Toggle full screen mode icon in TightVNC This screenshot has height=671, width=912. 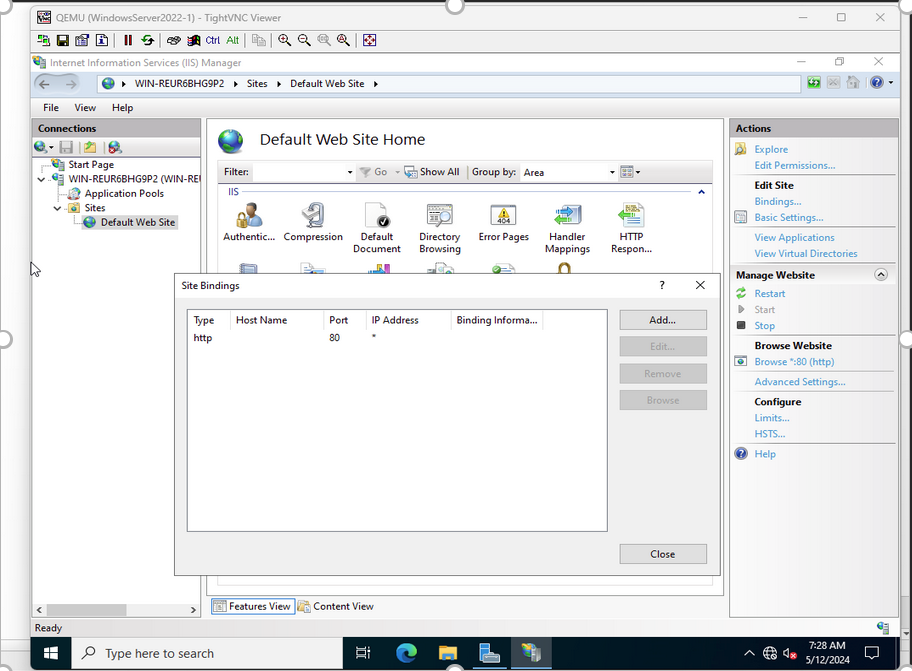tap(369, 40)
